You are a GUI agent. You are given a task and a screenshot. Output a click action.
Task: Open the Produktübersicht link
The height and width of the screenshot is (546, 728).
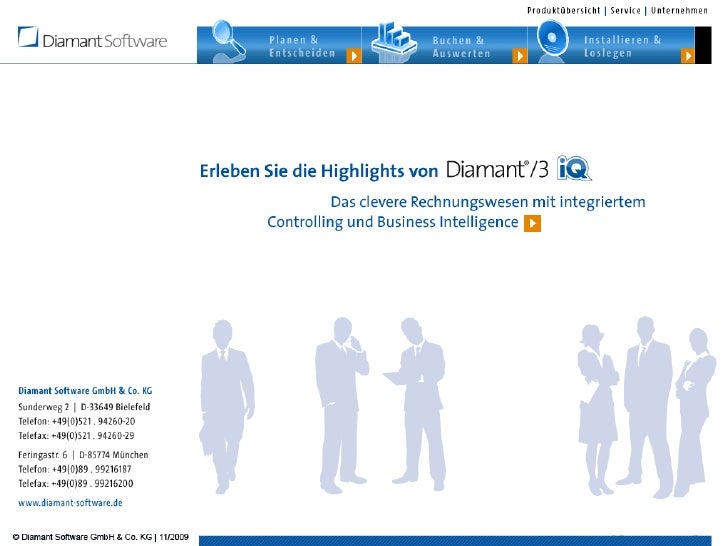click(563, 10)
